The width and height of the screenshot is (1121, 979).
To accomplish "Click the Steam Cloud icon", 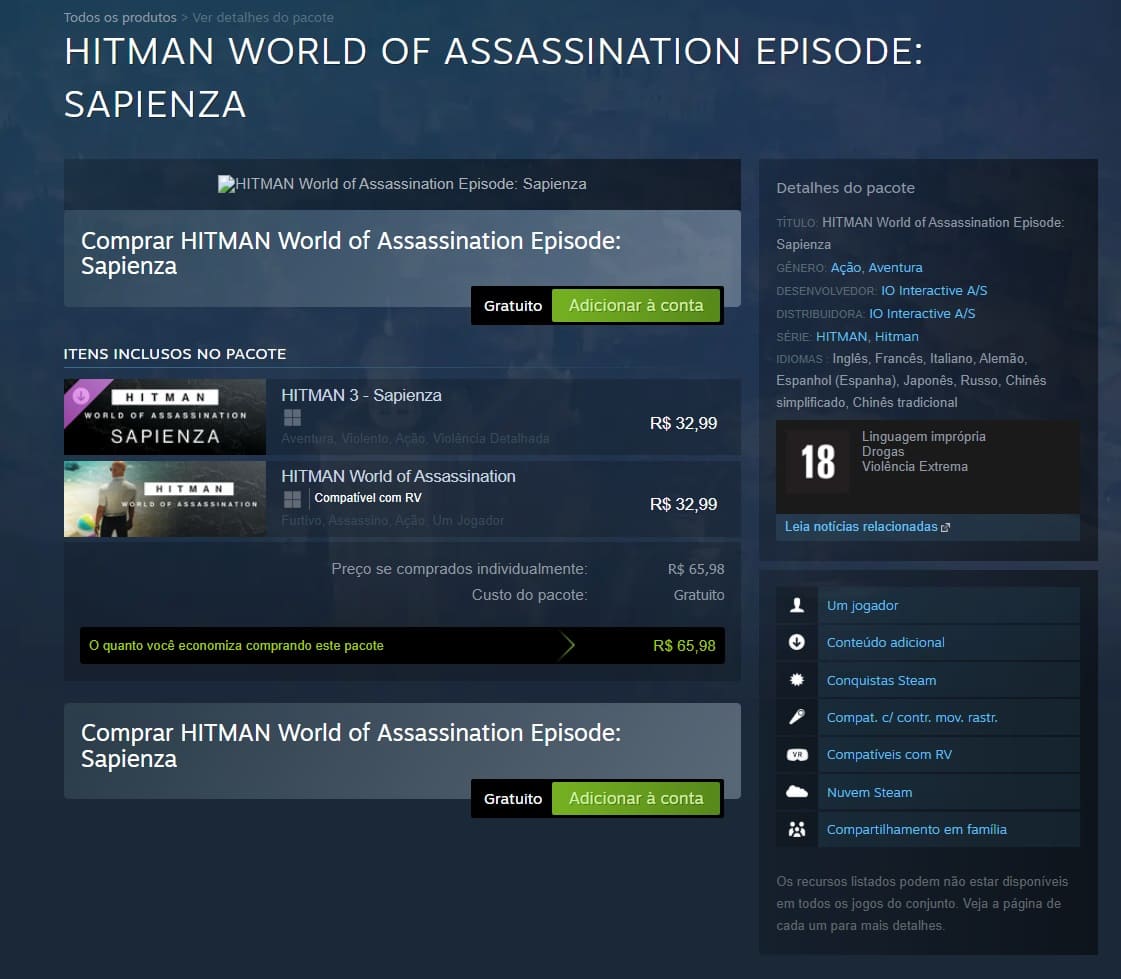I will [x=796, y=791].
